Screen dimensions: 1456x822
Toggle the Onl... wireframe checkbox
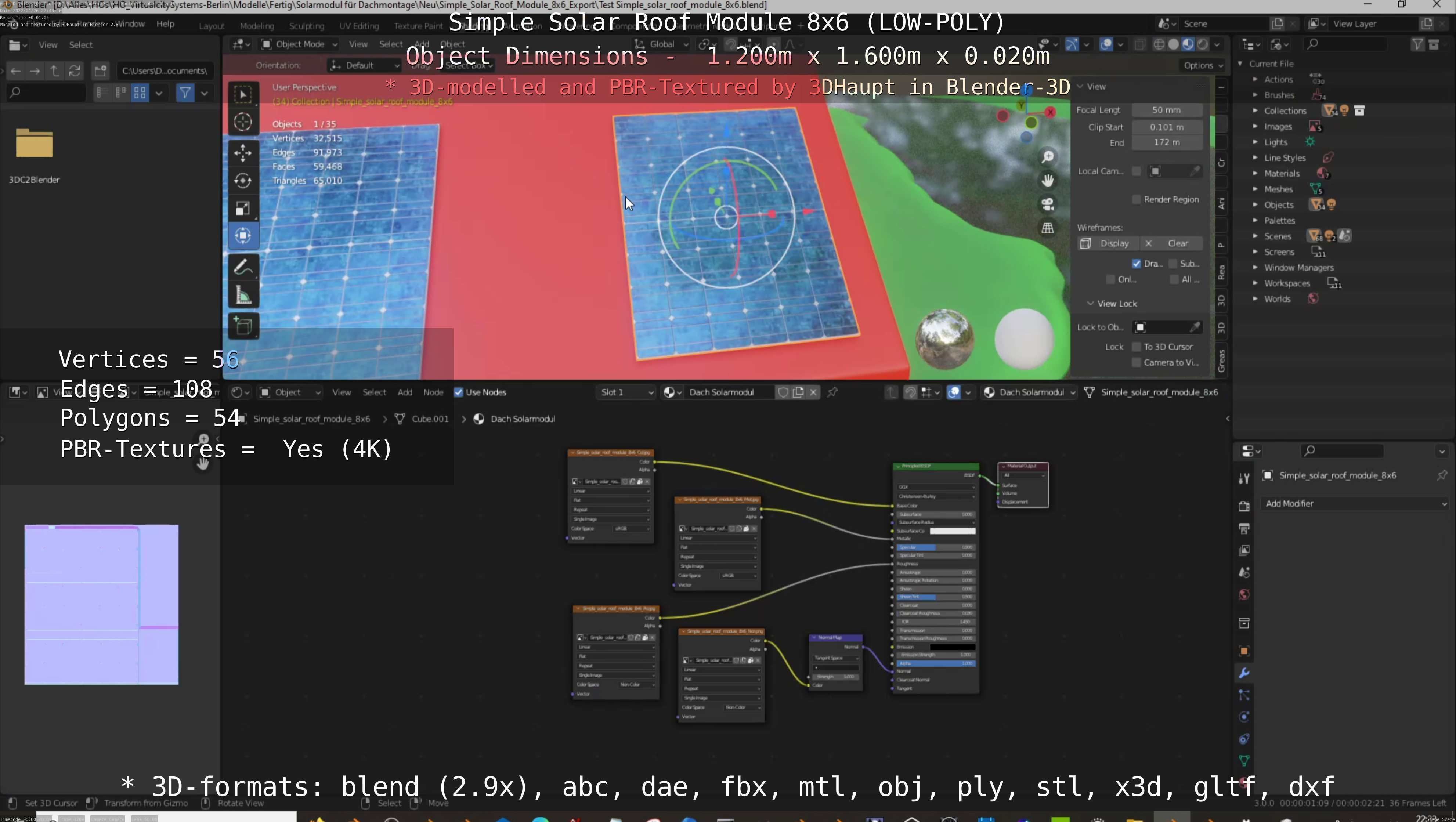[x=1111, y=280]
